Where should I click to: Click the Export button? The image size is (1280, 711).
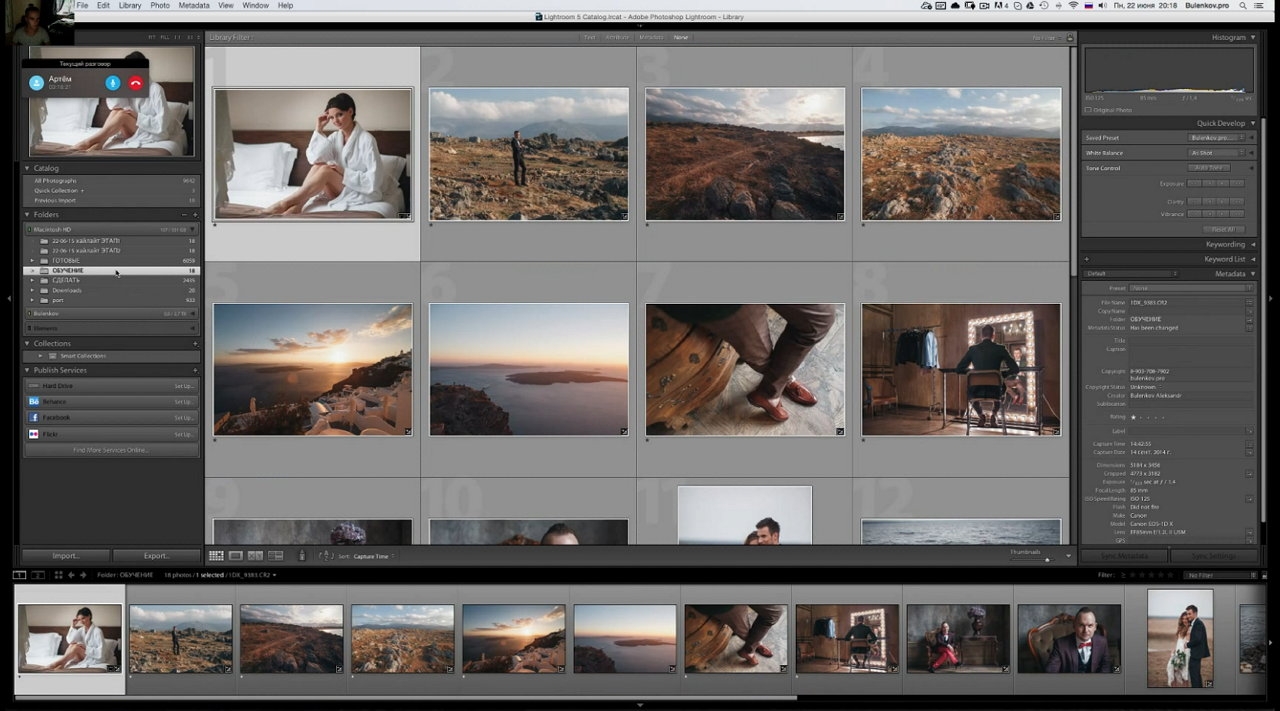point(156,556)
